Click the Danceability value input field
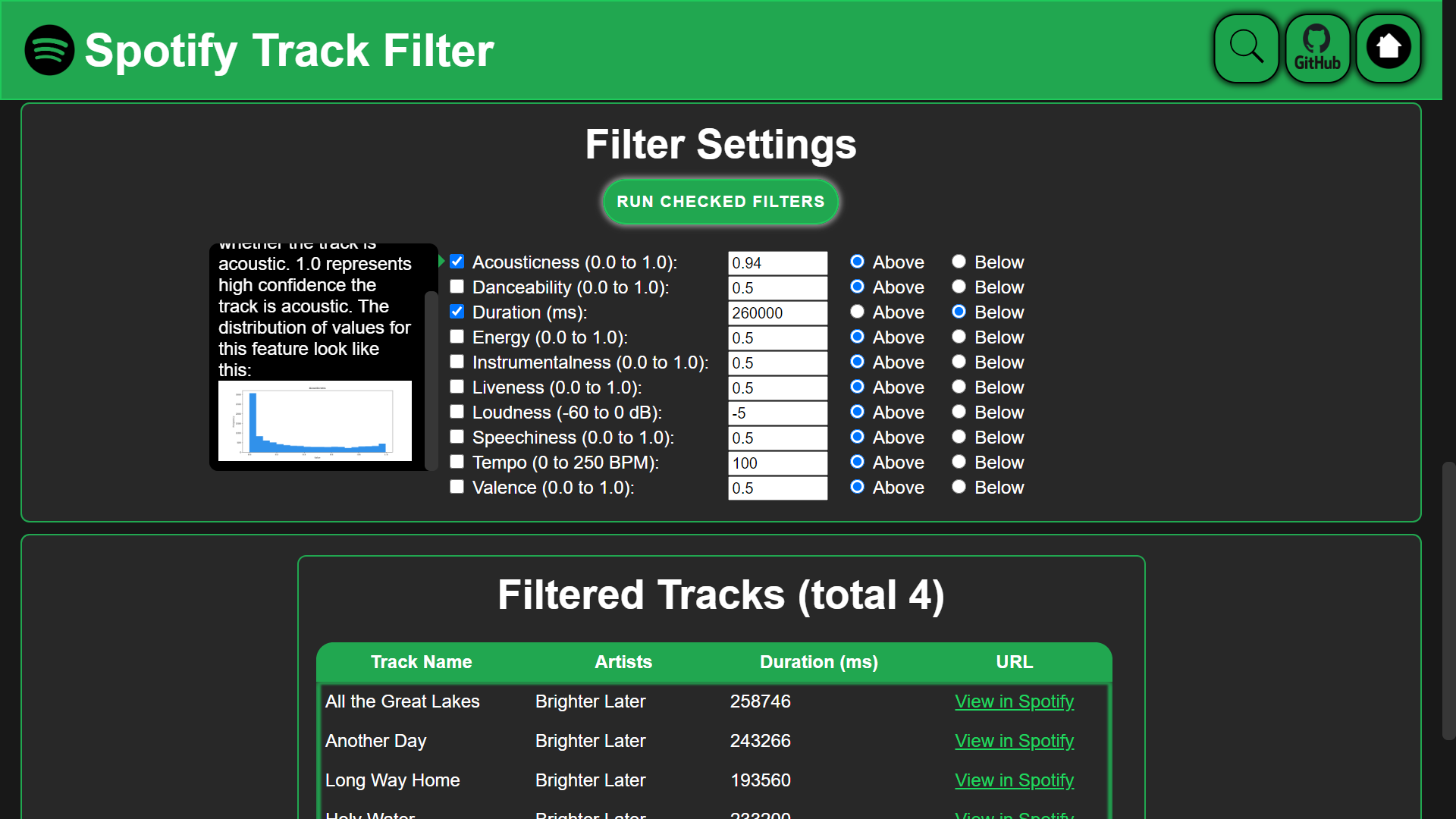This screenshot has width=1456, height=819. [777, 288]
